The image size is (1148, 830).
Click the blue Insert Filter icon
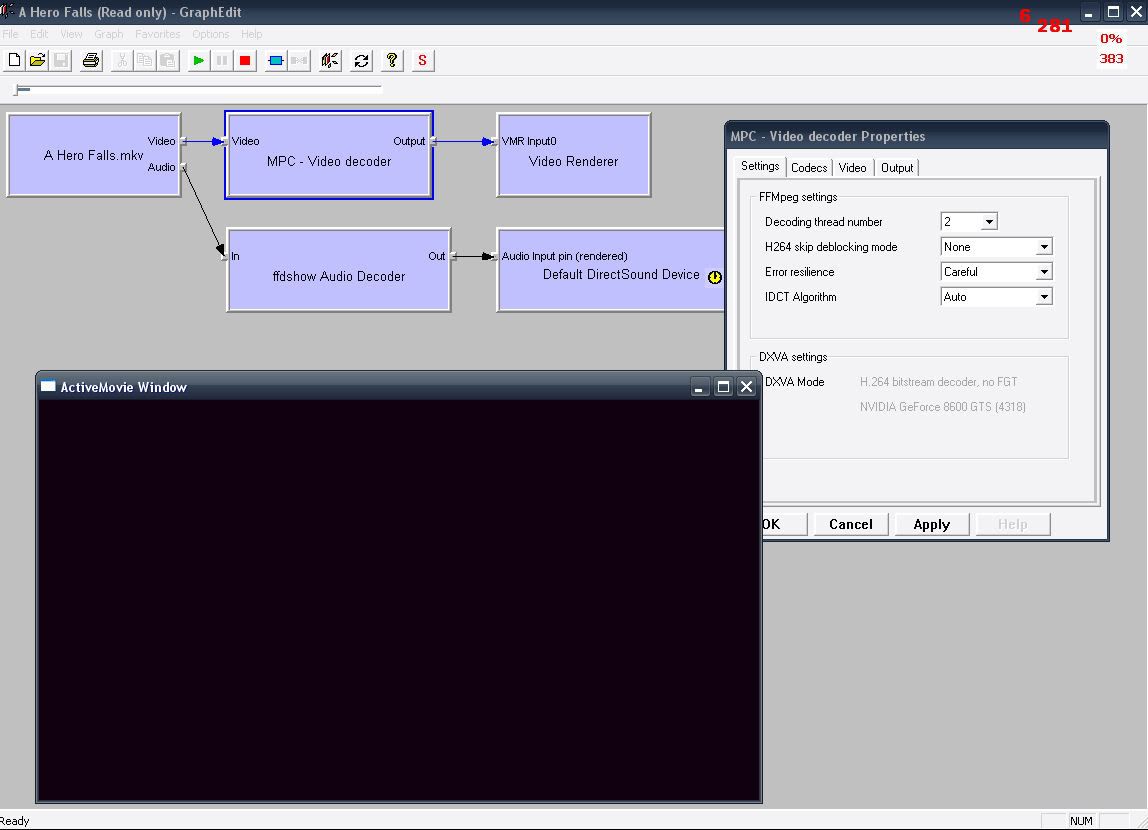tap(276, 61)
